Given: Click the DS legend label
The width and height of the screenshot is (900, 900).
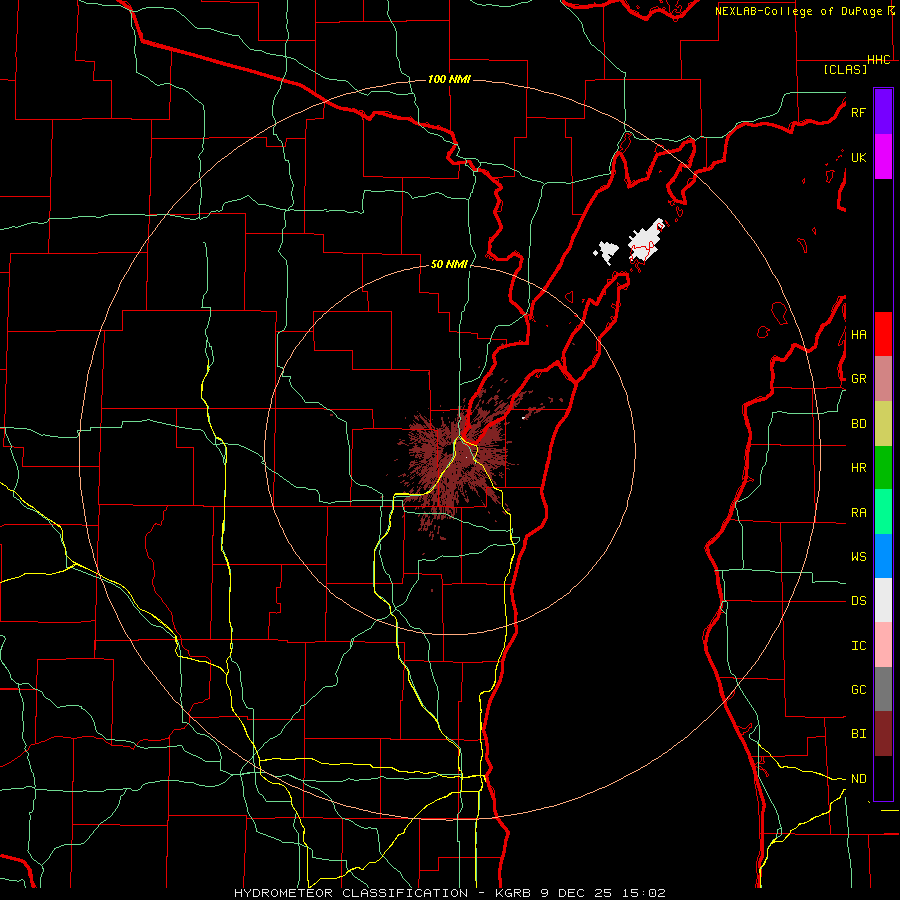Looking at the screenshot, I should pyautogui.click(x=858, y=600).
